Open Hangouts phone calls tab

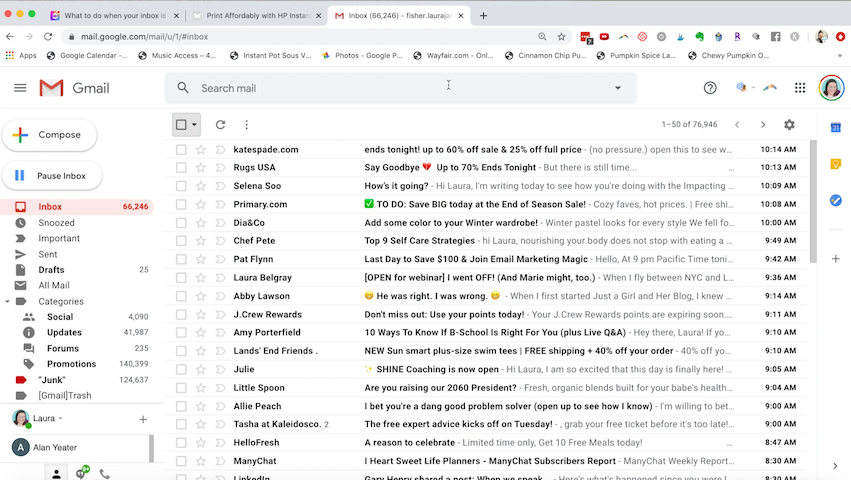click(x=105, y=474)
